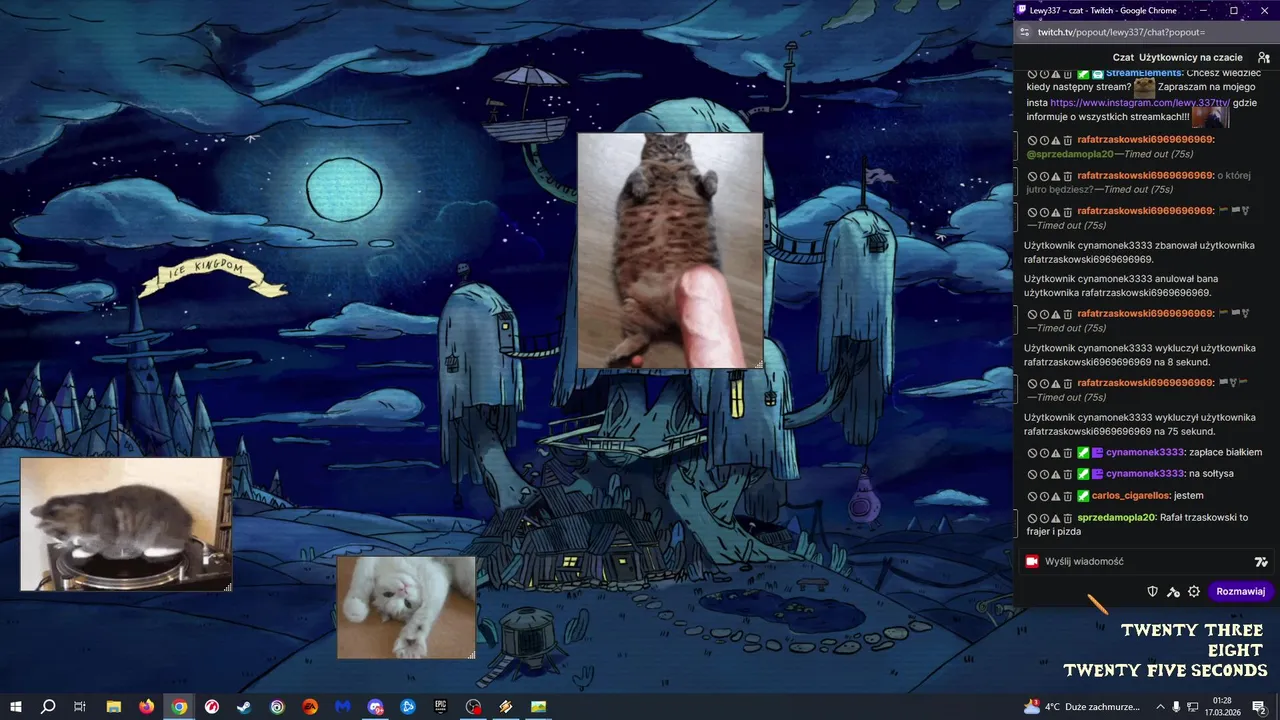Select the white cat lying image

[x=406, y=607]
